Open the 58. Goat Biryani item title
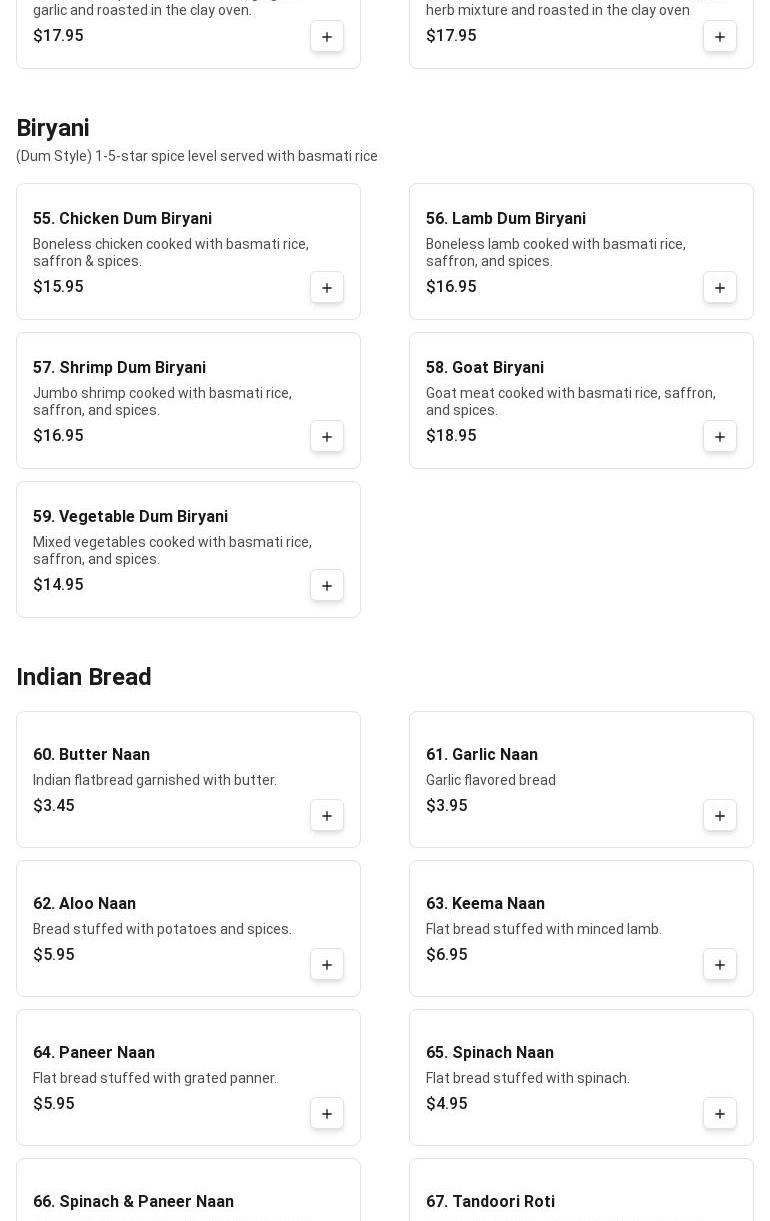Screen dimensions: 770x1221 pos(485,368)
